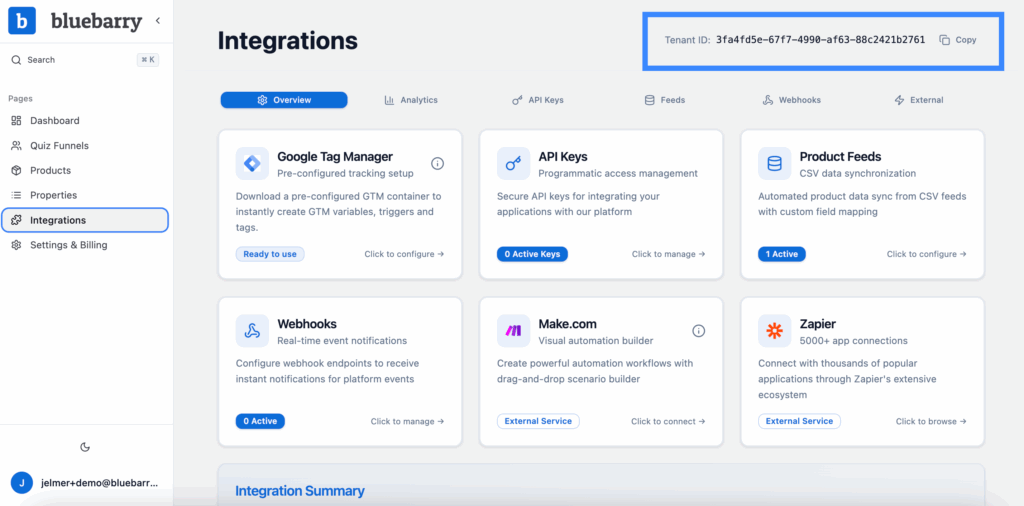
Task: Click the Integrations page title
Action: (x=287, y=40)
